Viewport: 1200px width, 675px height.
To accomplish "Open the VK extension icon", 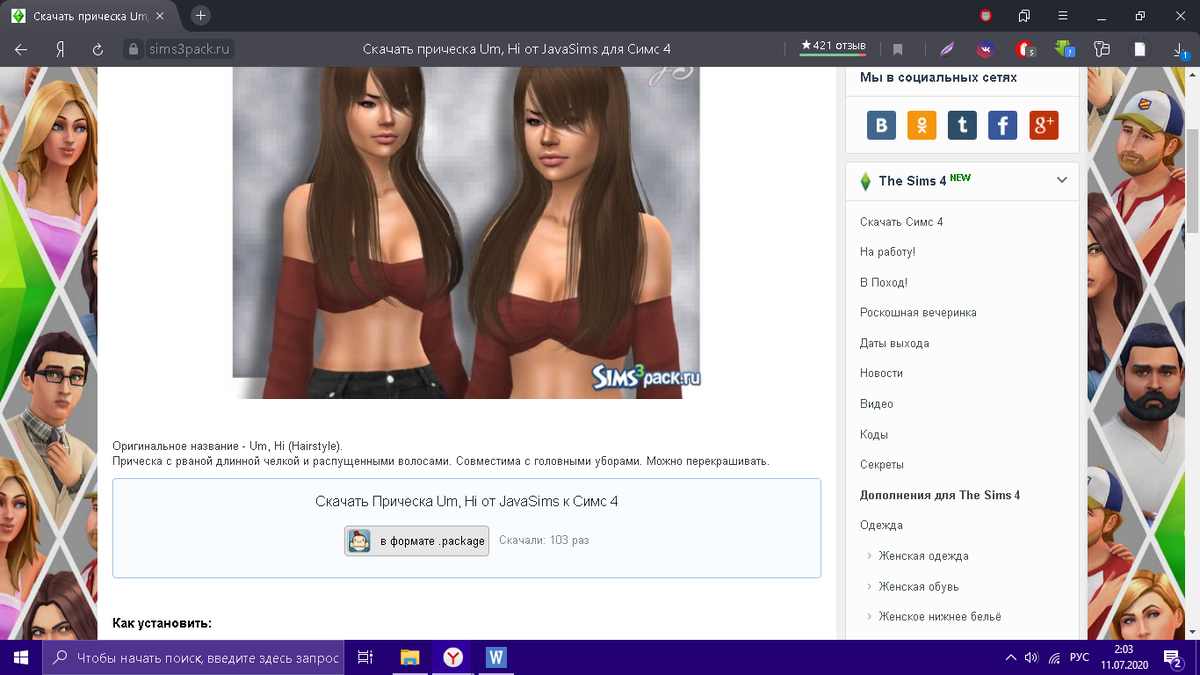I will click(x=986, y=49).
